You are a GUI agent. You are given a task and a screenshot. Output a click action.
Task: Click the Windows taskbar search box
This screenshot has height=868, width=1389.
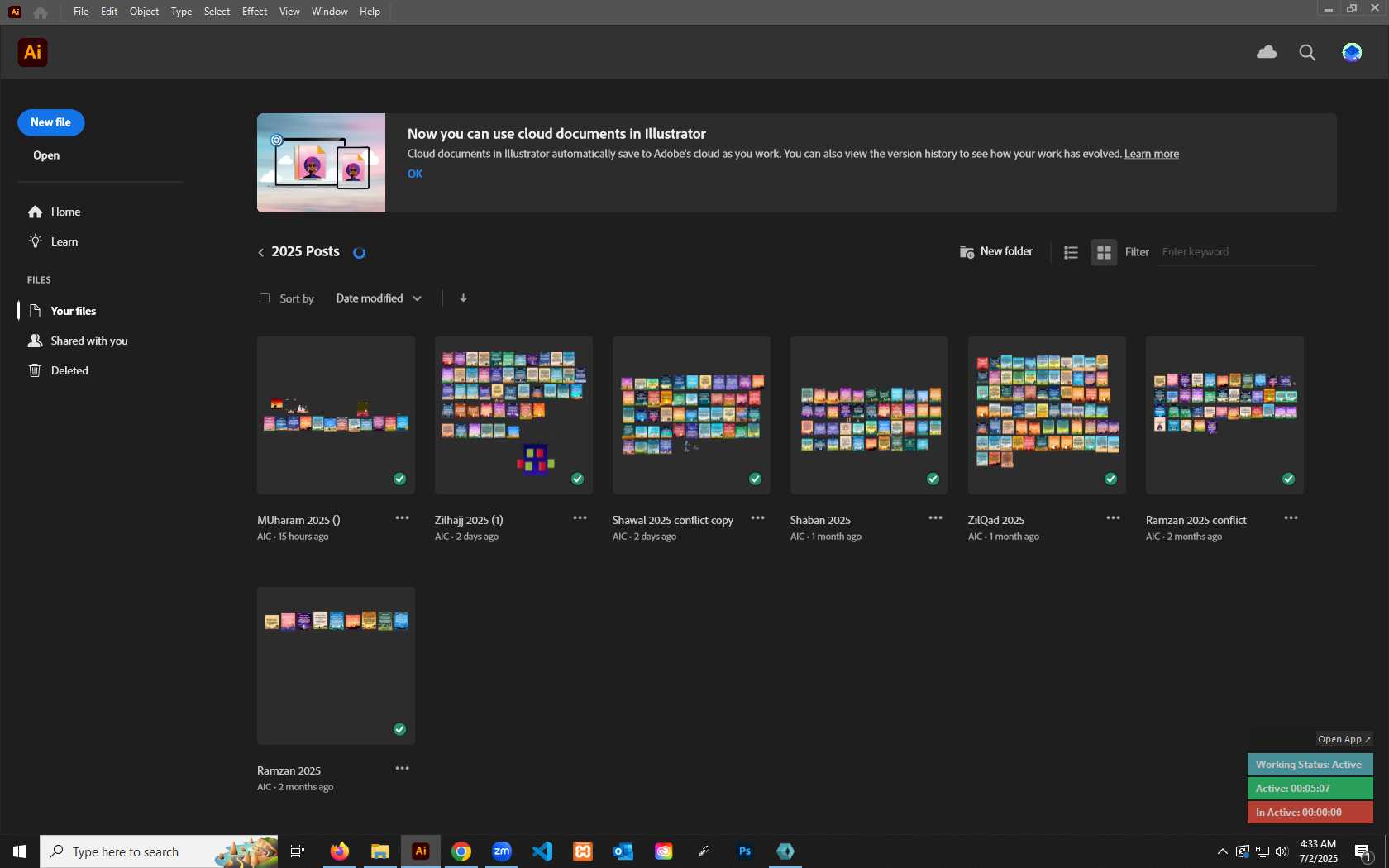coord(159,851)
